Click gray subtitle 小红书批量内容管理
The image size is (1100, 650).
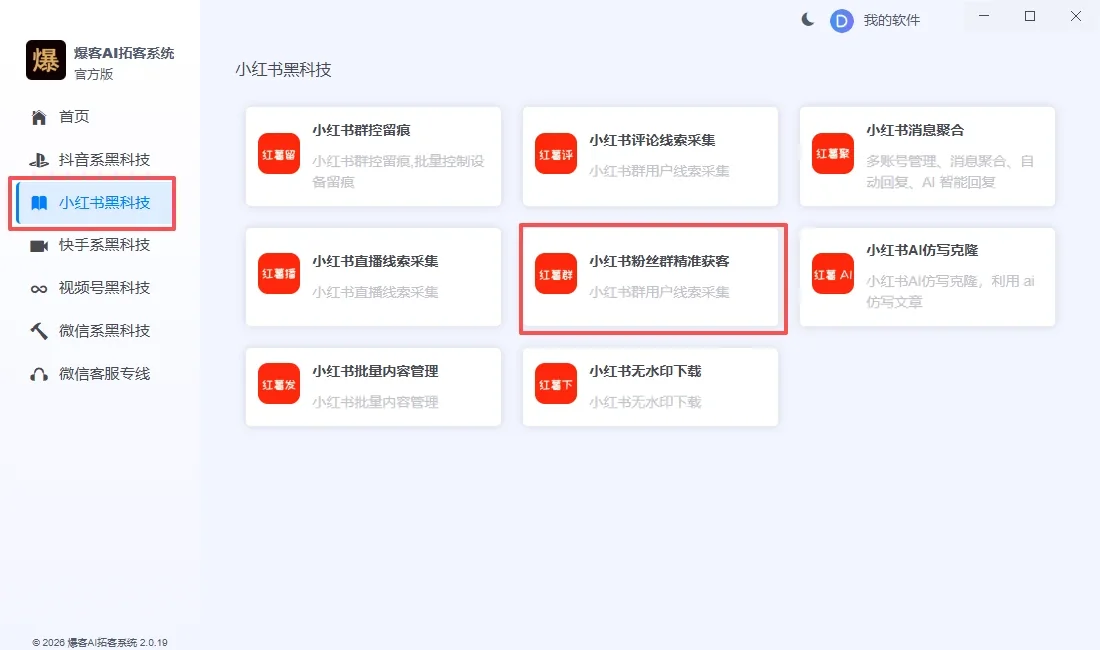pos(375,402)
